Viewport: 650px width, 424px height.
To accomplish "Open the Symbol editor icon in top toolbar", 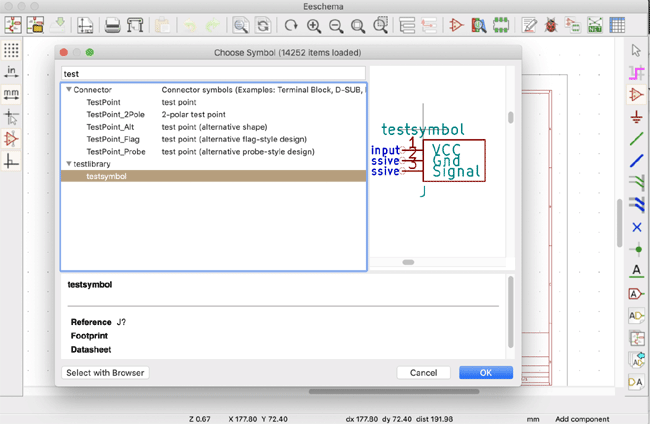I will 456,25.
